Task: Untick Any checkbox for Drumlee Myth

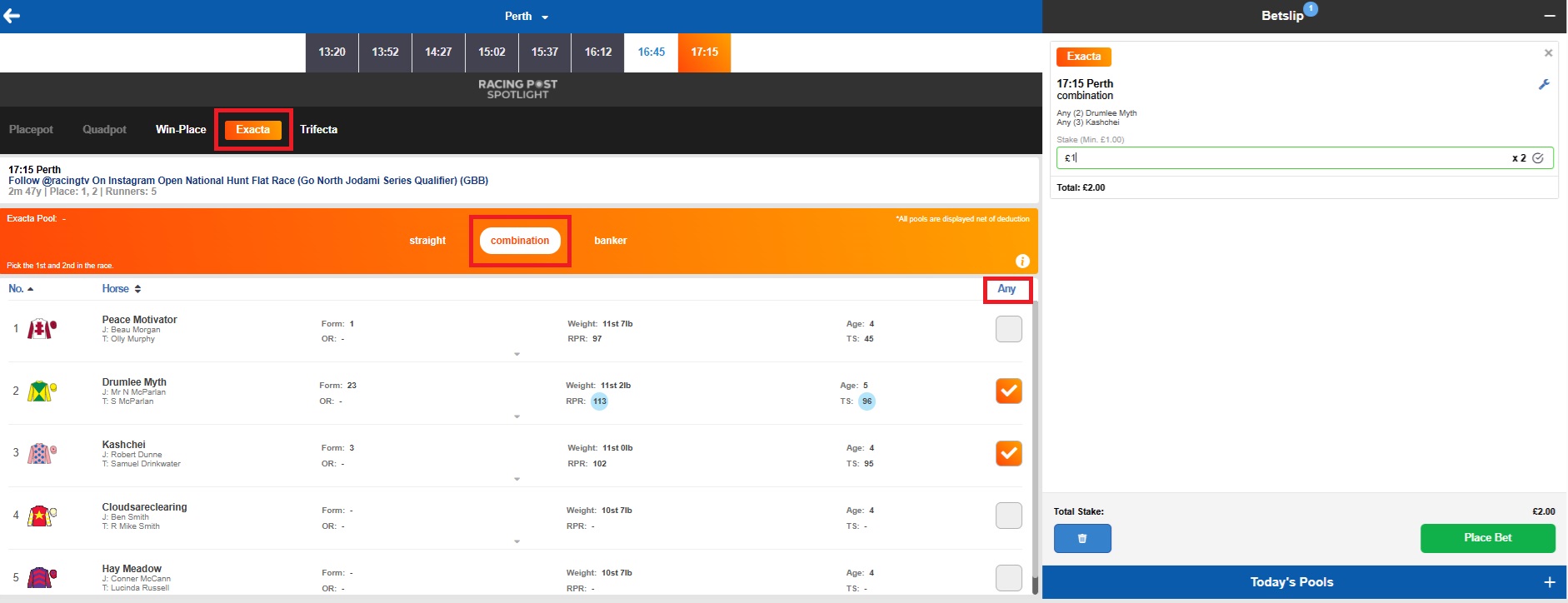Action: [1009, 391]
